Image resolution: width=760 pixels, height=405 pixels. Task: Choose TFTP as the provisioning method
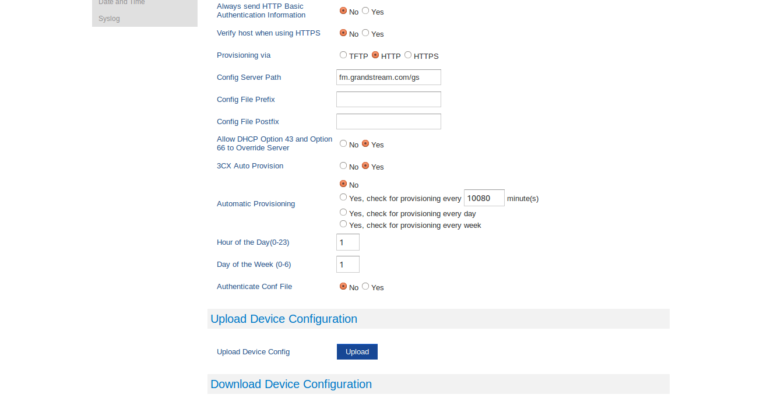pyautogui.click(x=344, y=55)
